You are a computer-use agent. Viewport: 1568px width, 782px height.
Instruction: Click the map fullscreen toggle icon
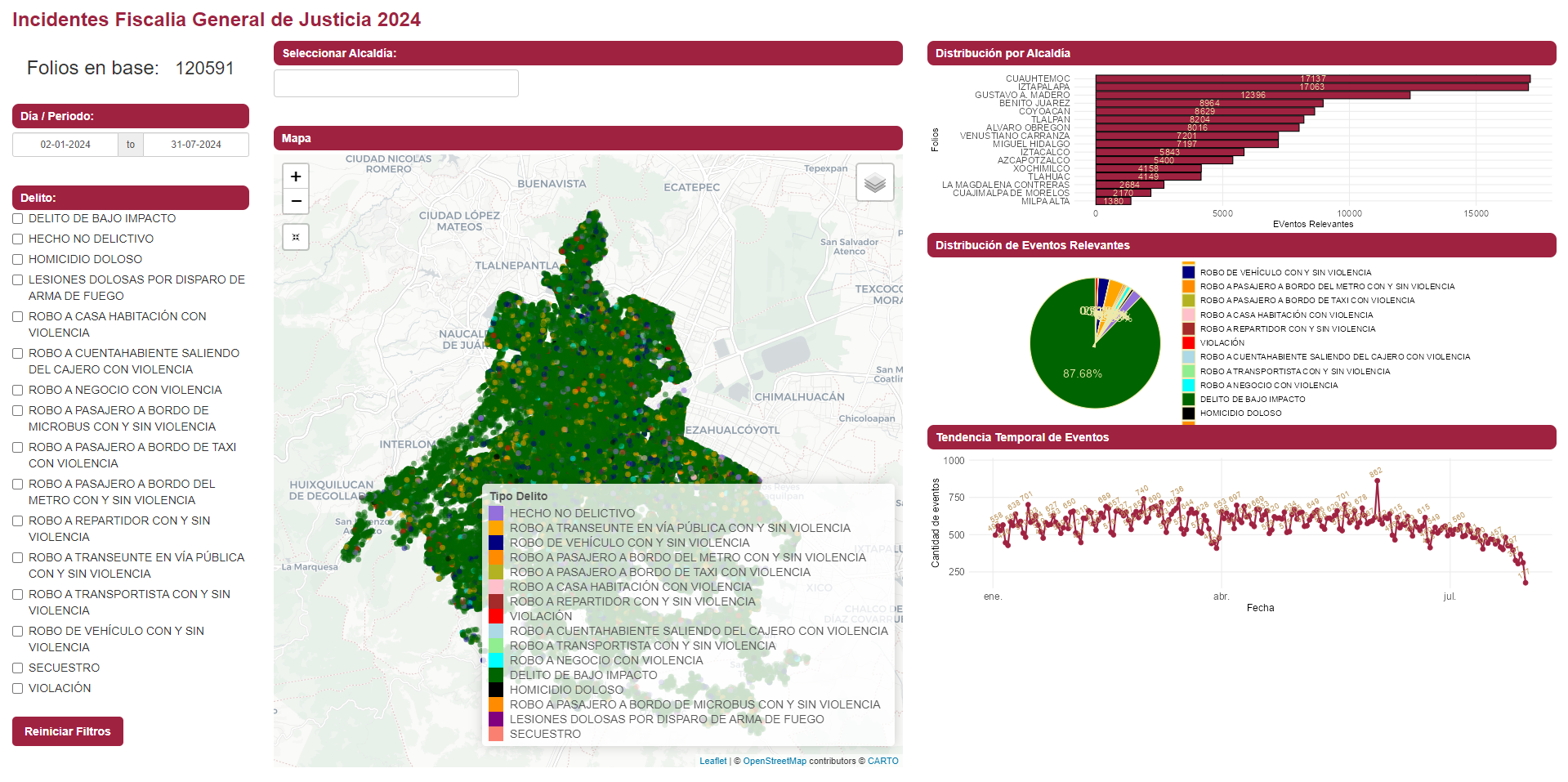point(296,237)
